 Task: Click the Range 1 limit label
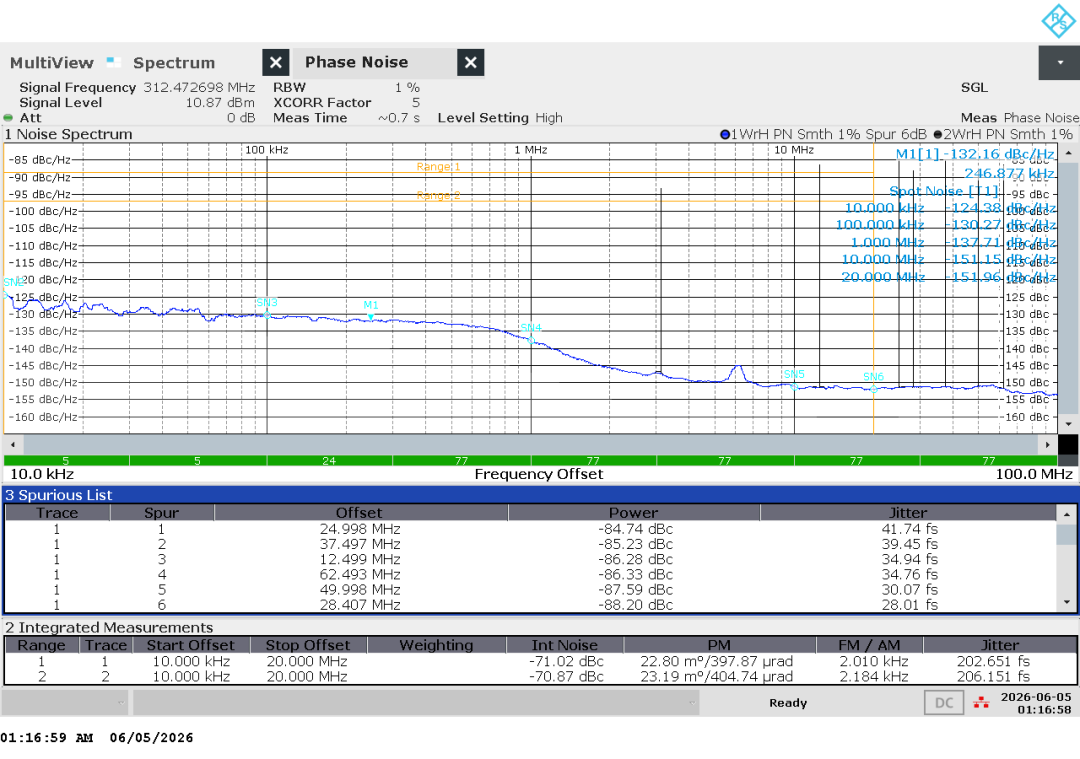click(x=438, y=167)
